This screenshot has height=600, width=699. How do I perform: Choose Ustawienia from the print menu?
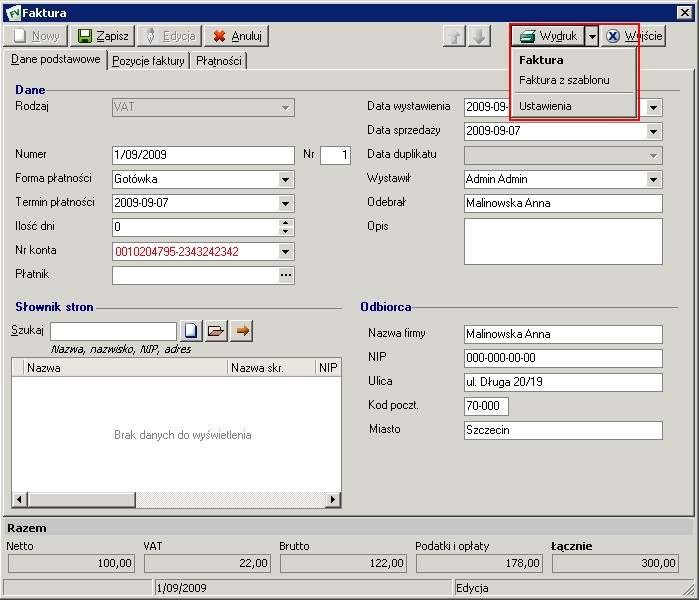click(x=545, y=105)
